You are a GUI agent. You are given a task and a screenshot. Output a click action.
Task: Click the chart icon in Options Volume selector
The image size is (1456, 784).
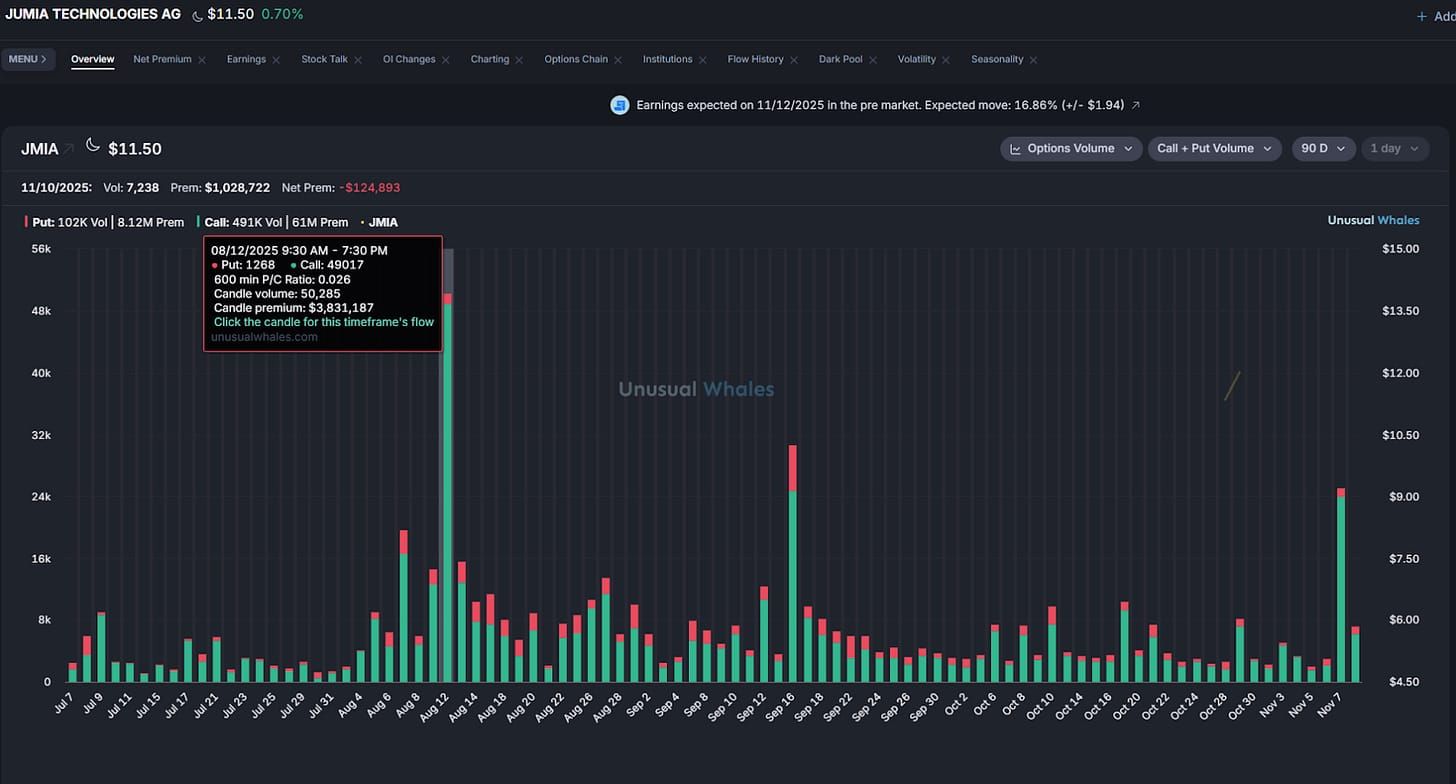tap(1016, 149)
